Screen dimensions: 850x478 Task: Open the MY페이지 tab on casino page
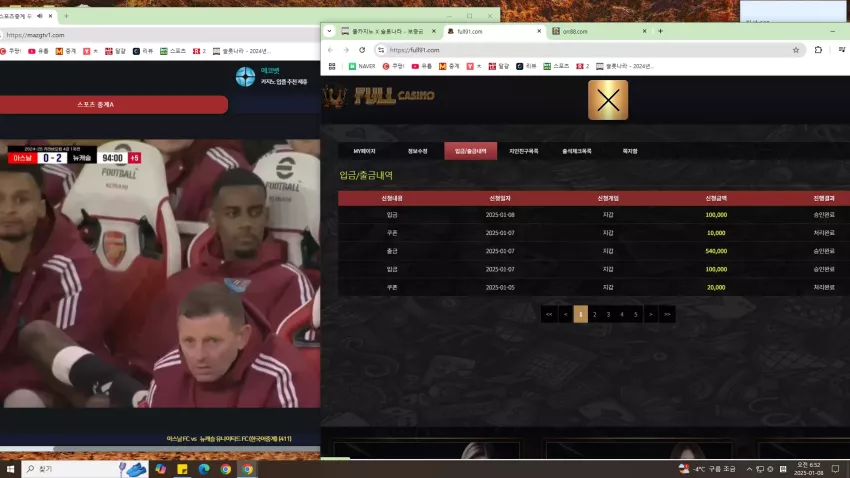click(x=364, y=151)
